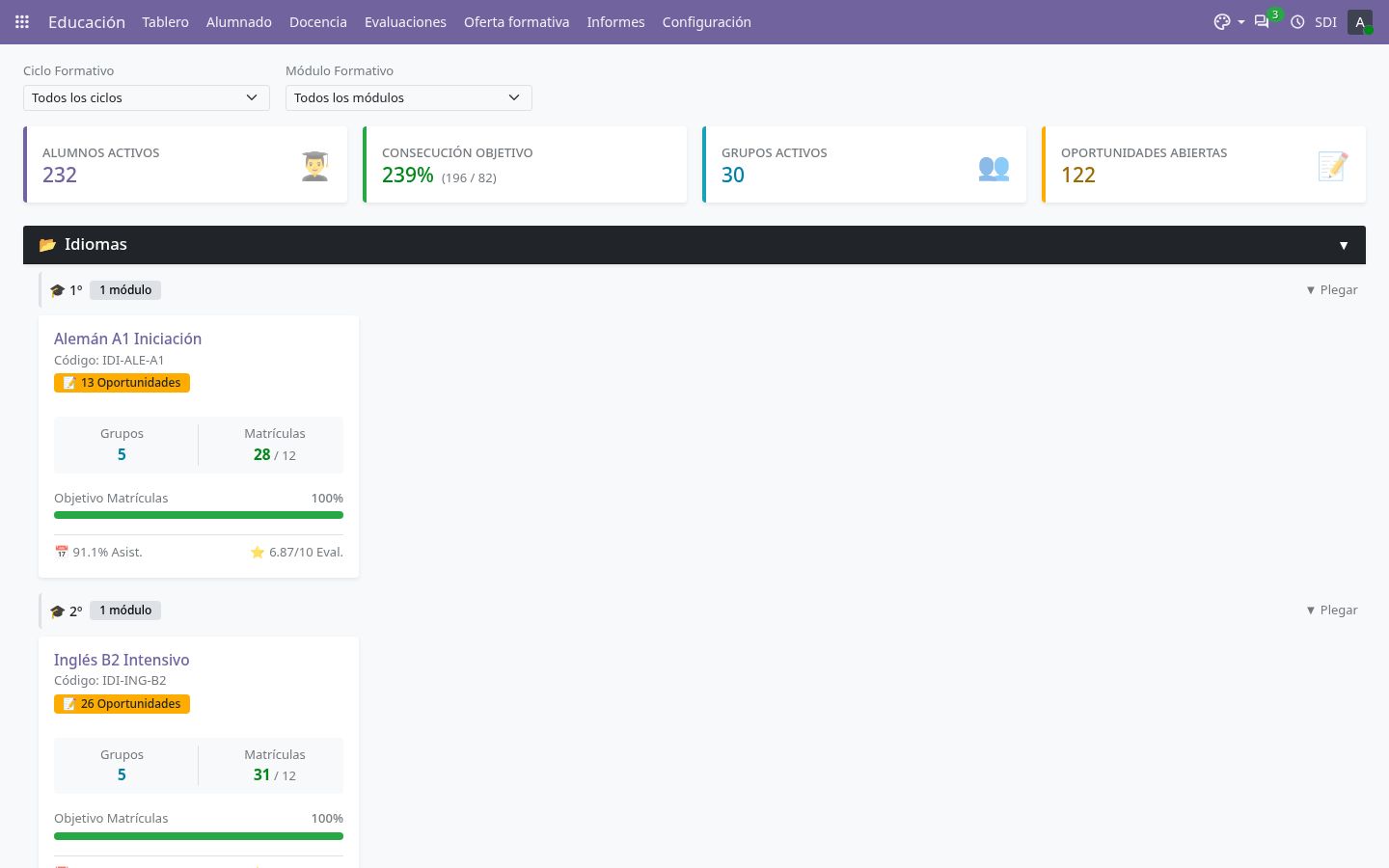1389x868 pixels.
Task: Click the notepad icon in Oportunidades Abiertas
Action: coord(1333,166)
